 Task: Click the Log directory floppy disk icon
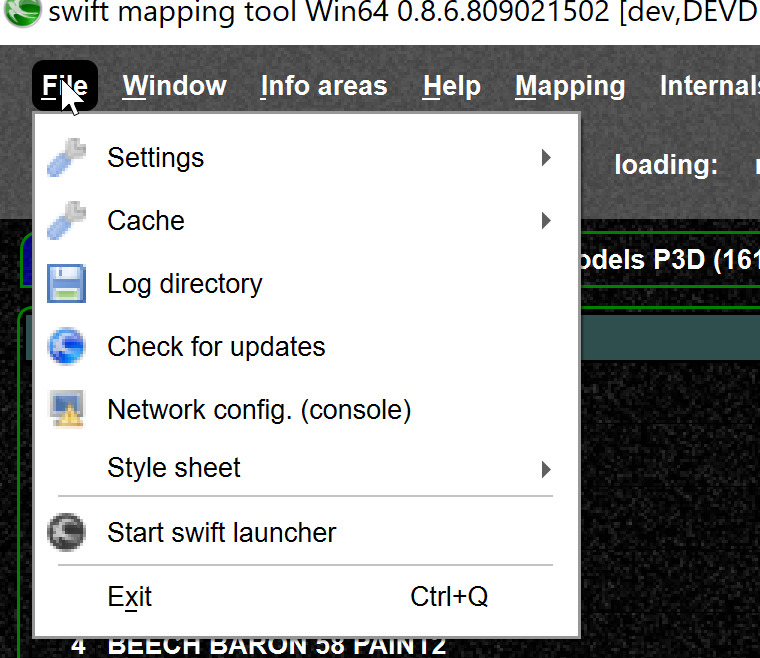pyautogui.click(x=66, y=283)
